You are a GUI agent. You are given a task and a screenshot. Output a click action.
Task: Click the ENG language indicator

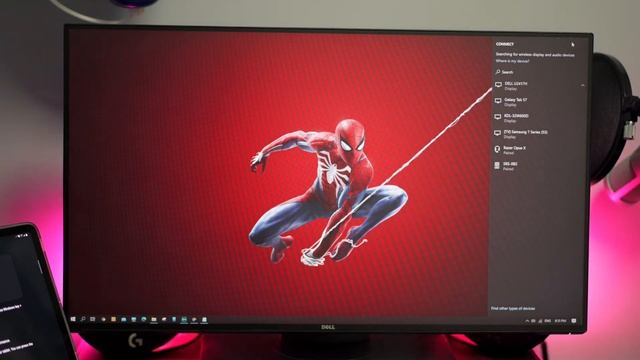tap(548, 321)
